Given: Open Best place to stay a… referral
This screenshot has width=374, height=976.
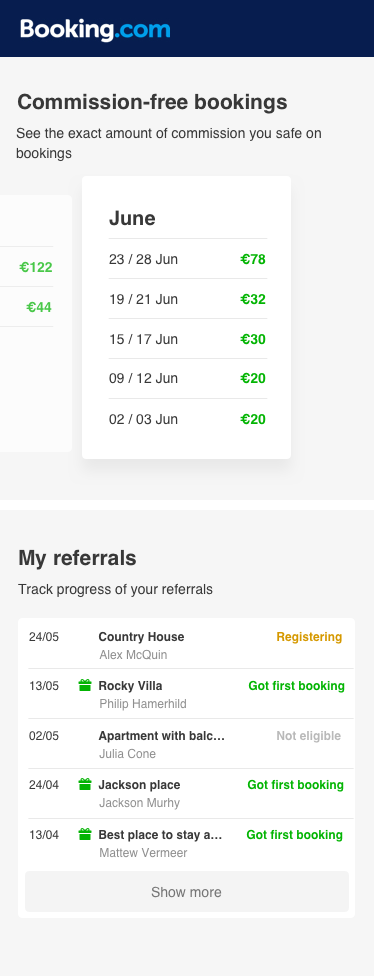Looking at the screenshot, I should [x=186, y=843].
